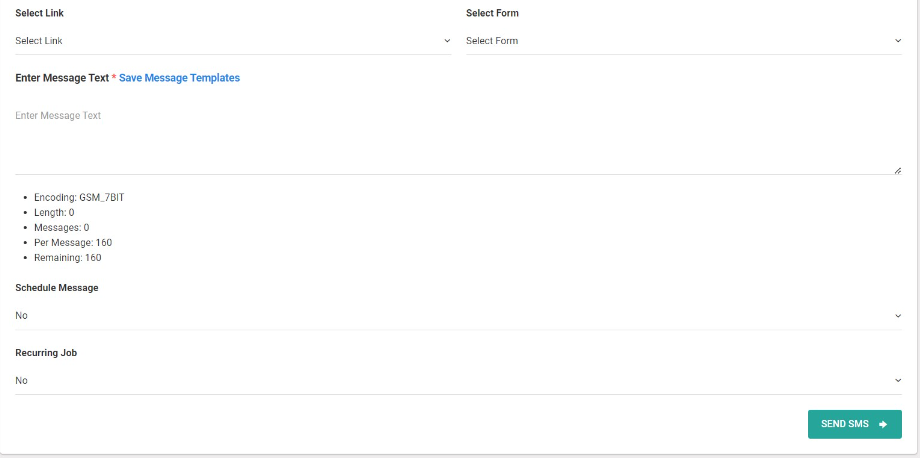Click the Save Message Templates link
This screenshot has height=458, width=920.
point(180,78)
